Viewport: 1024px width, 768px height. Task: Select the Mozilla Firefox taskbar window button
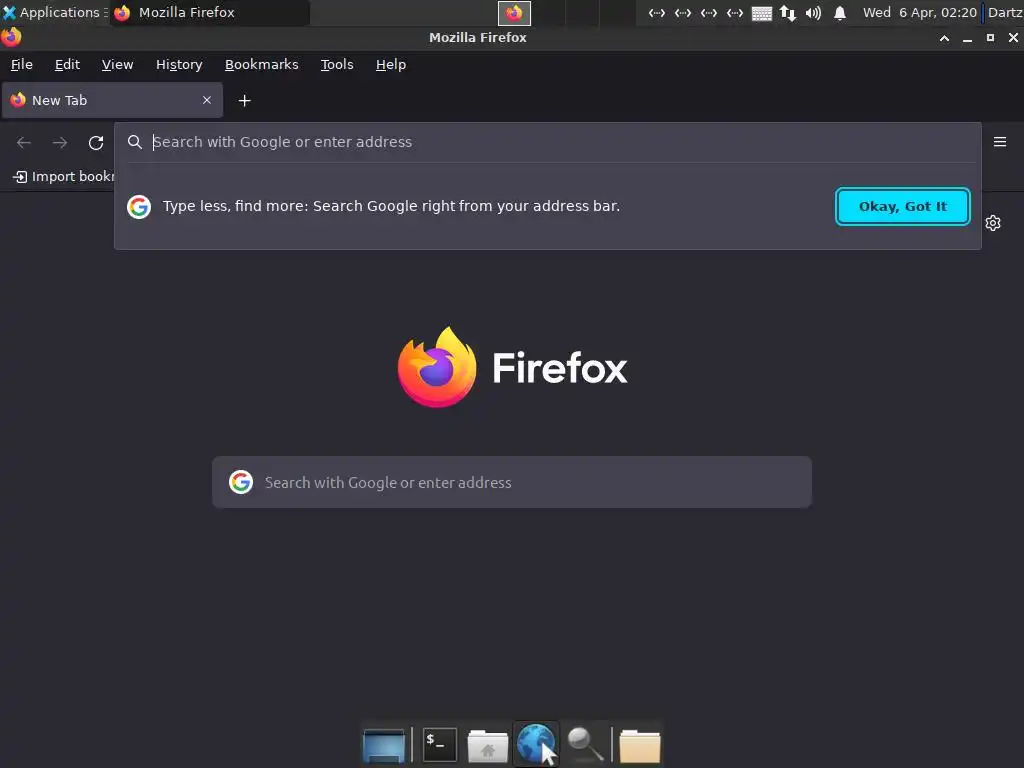coord(209,12)
